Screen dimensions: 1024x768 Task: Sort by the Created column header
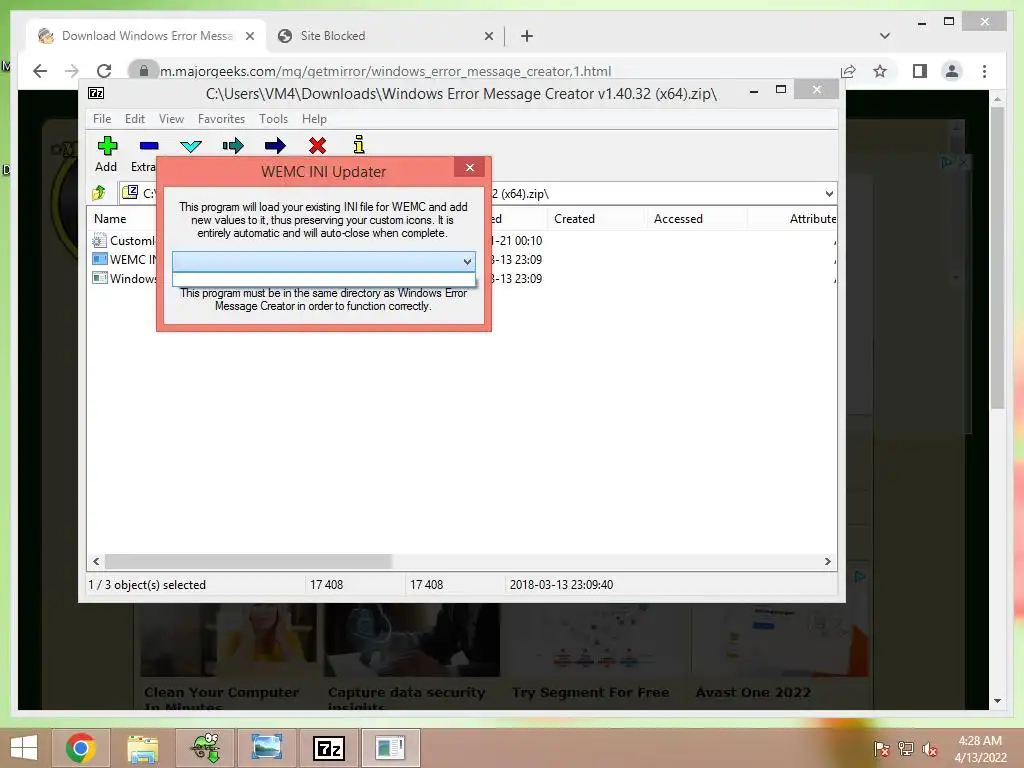[x=574, y=219]
